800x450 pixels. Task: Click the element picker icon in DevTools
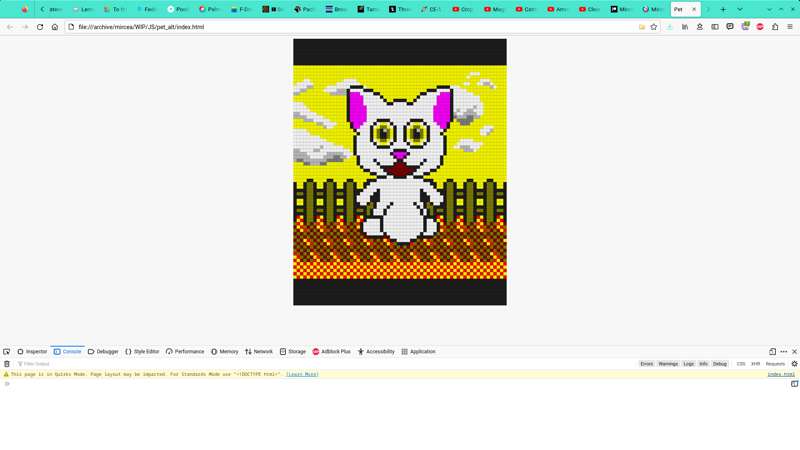coord(7,352)
